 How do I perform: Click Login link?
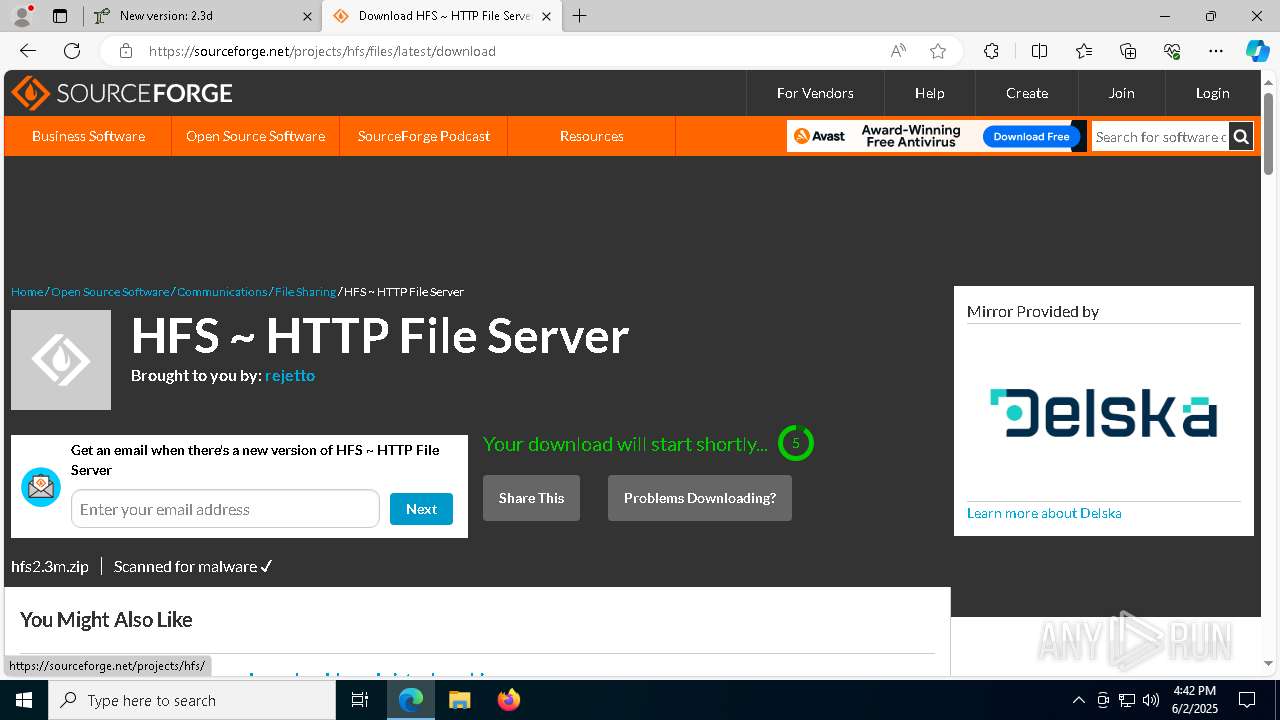(x=1212, y=93)
